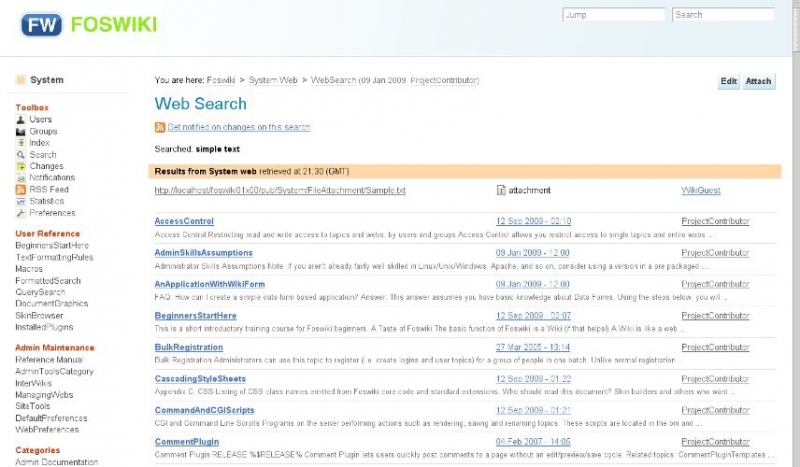Click the Users person icon in Toolbox
The width and height of the screenshot is (800, 467).
pyautogui.click(x=20, y=119)
